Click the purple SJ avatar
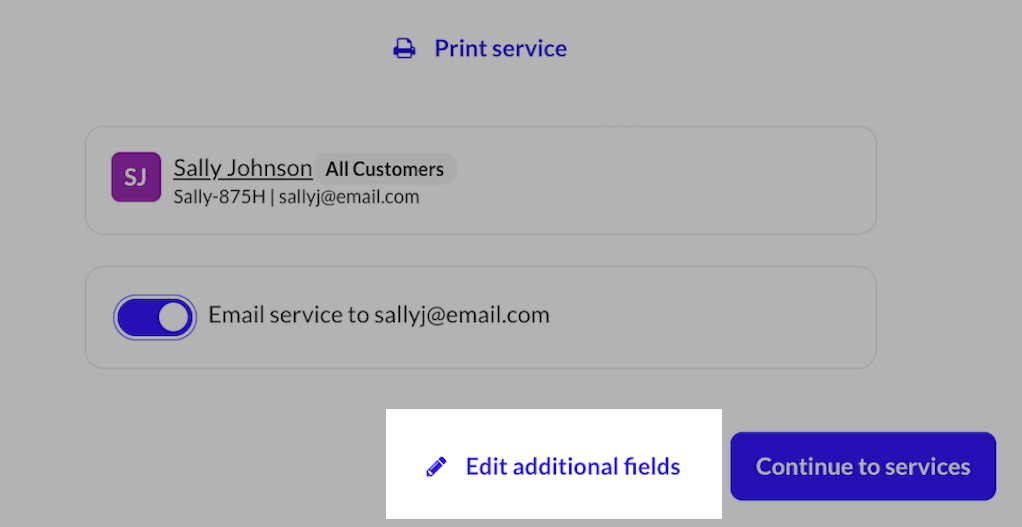 [x=136, y=177]
